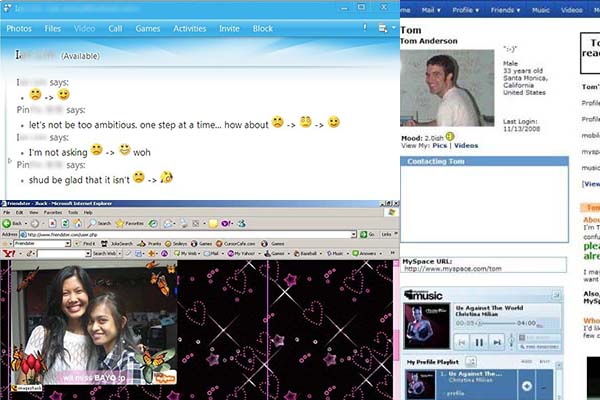Screen dimensions: 600x400
Task: Click the MSN Messenger buddy icon in IE toolbar
Action: [241, 223]
